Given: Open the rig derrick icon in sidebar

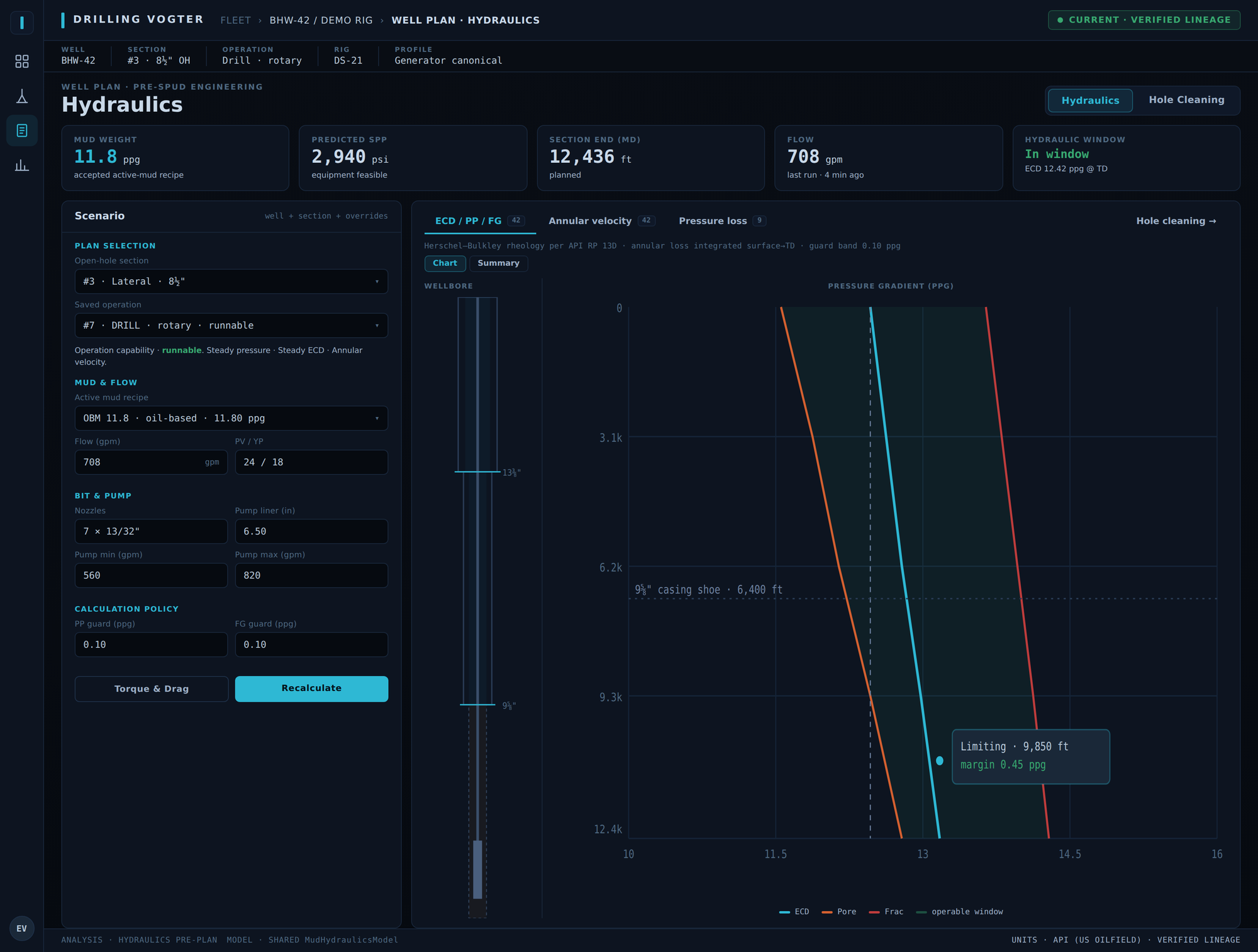Looking at the screenshot, I should (x=22, y=96).
